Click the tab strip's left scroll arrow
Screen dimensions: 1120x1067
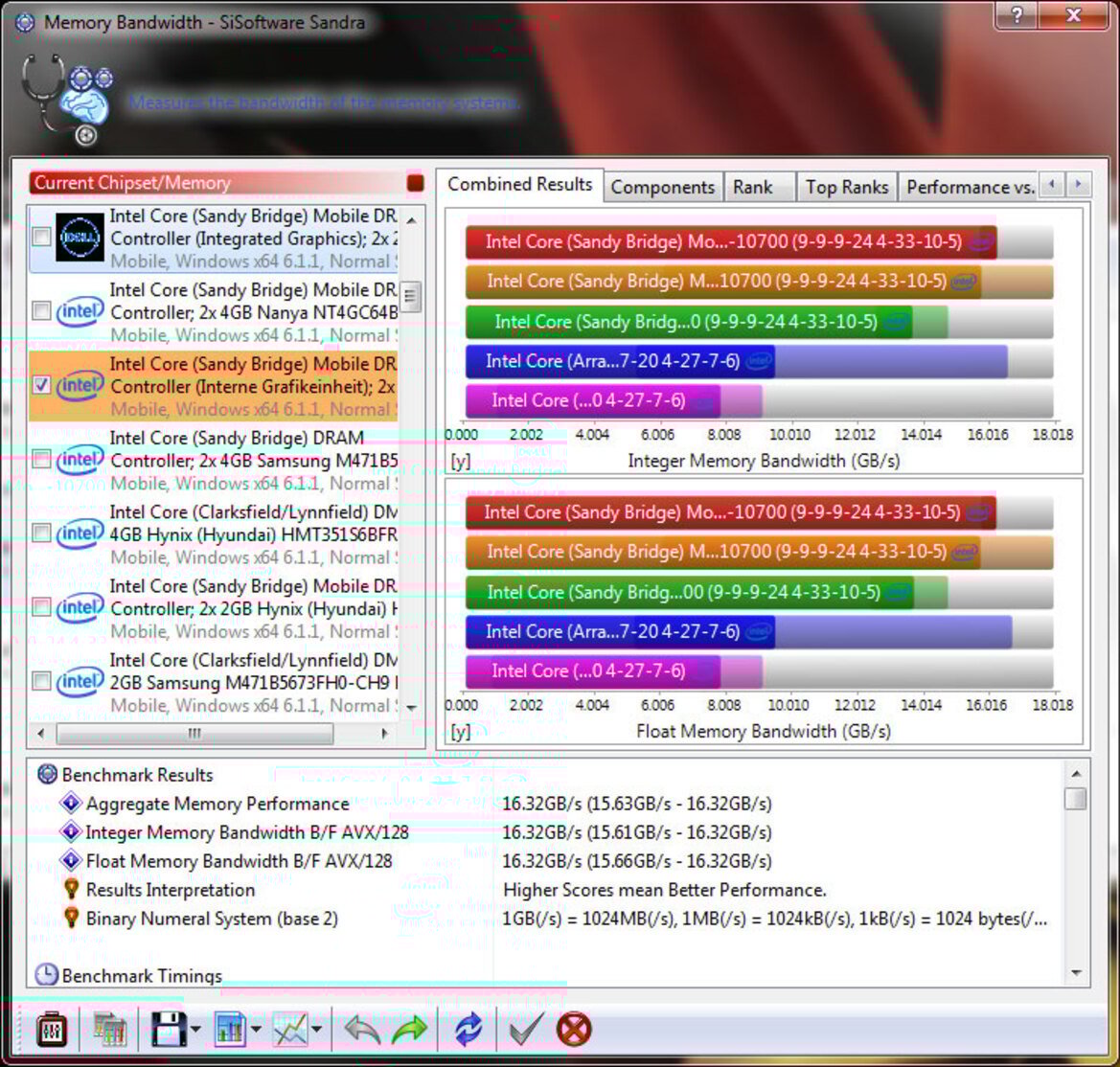click(x=1051, y=185)
